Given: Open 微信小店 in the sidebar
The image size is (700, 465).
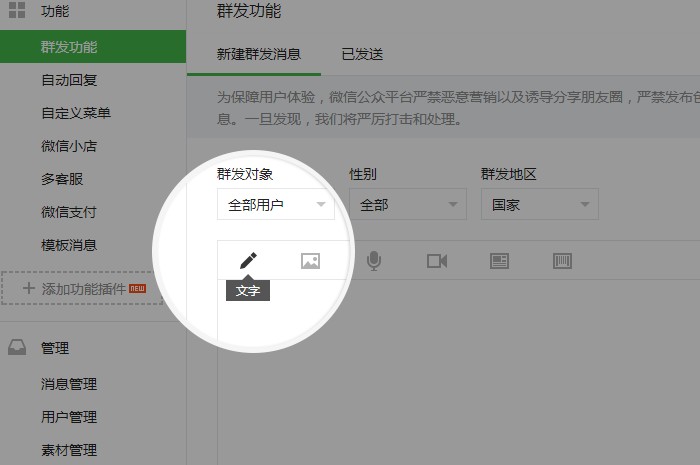Looking at the screenshot, I should point(69,146).
